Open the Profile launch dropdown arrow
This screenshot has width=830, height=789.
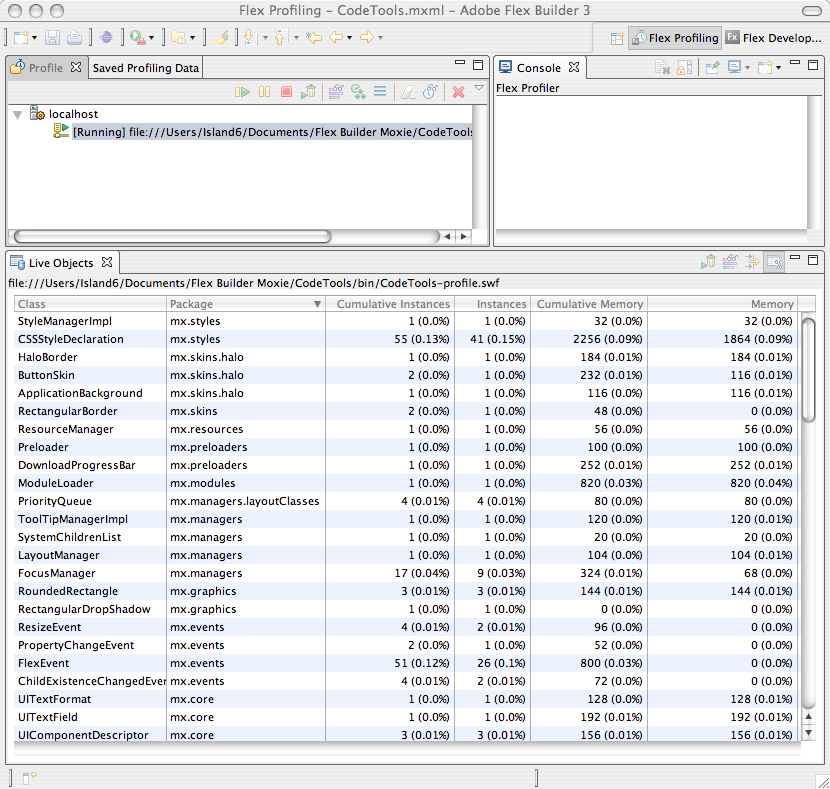tap(151, 38)
